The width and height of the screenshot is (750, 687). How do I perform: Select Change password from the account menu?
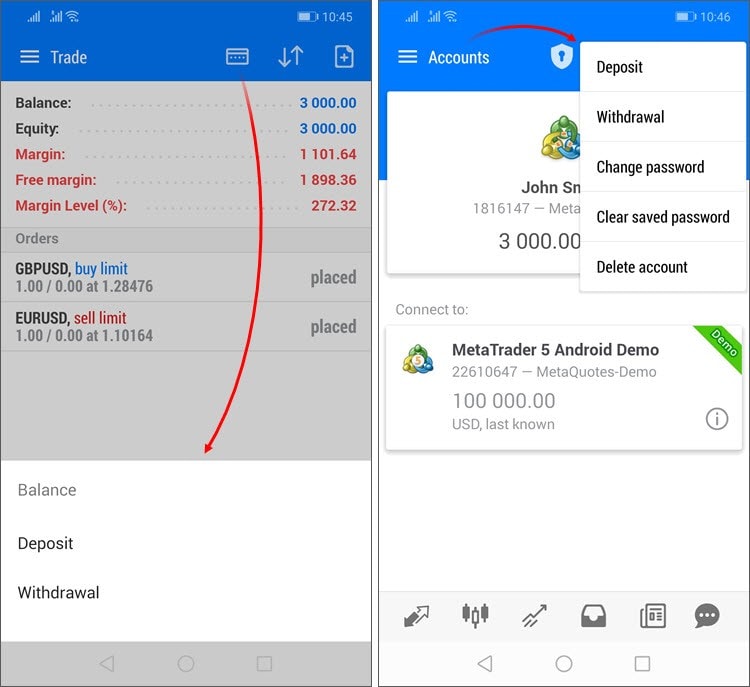(x=650, y=167)
